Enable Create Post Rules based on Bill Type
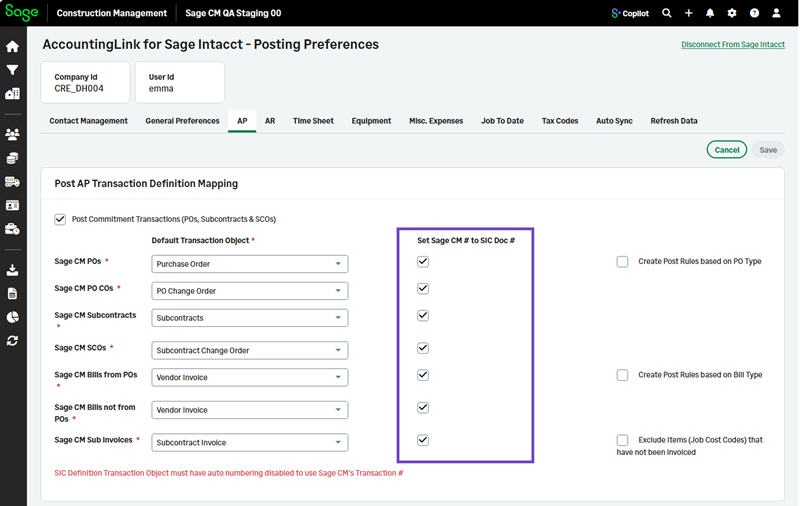This screenshot has width=800, height=506. (x=622, y=375)
